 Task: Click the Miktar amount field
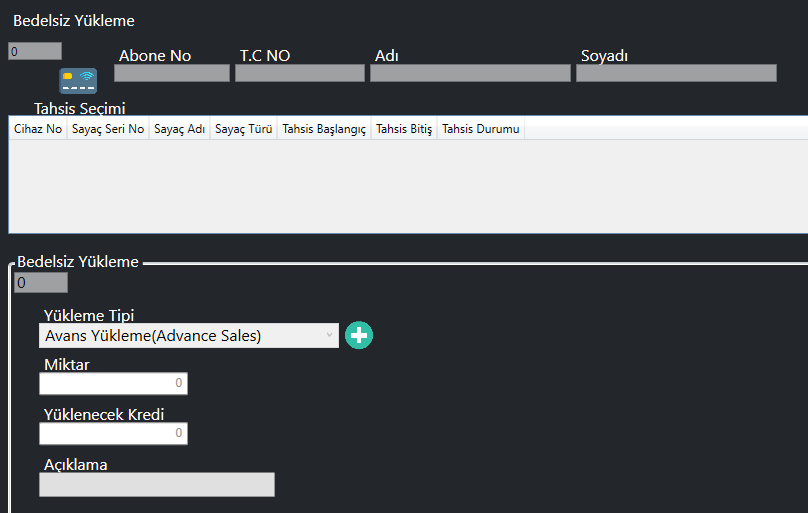[113, 383]
